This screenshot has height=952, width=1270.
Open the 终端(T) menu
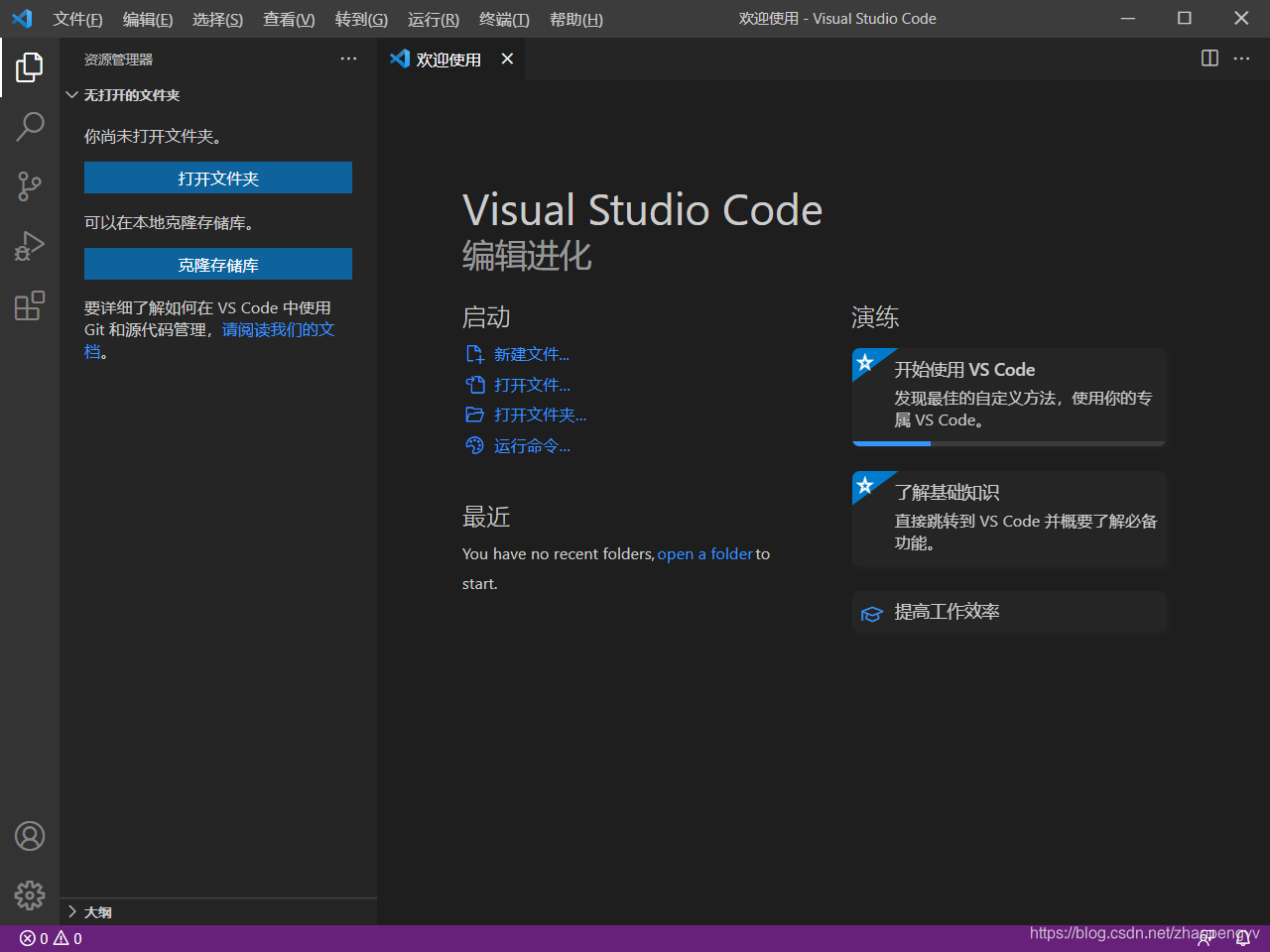click(x=504, y=19)
